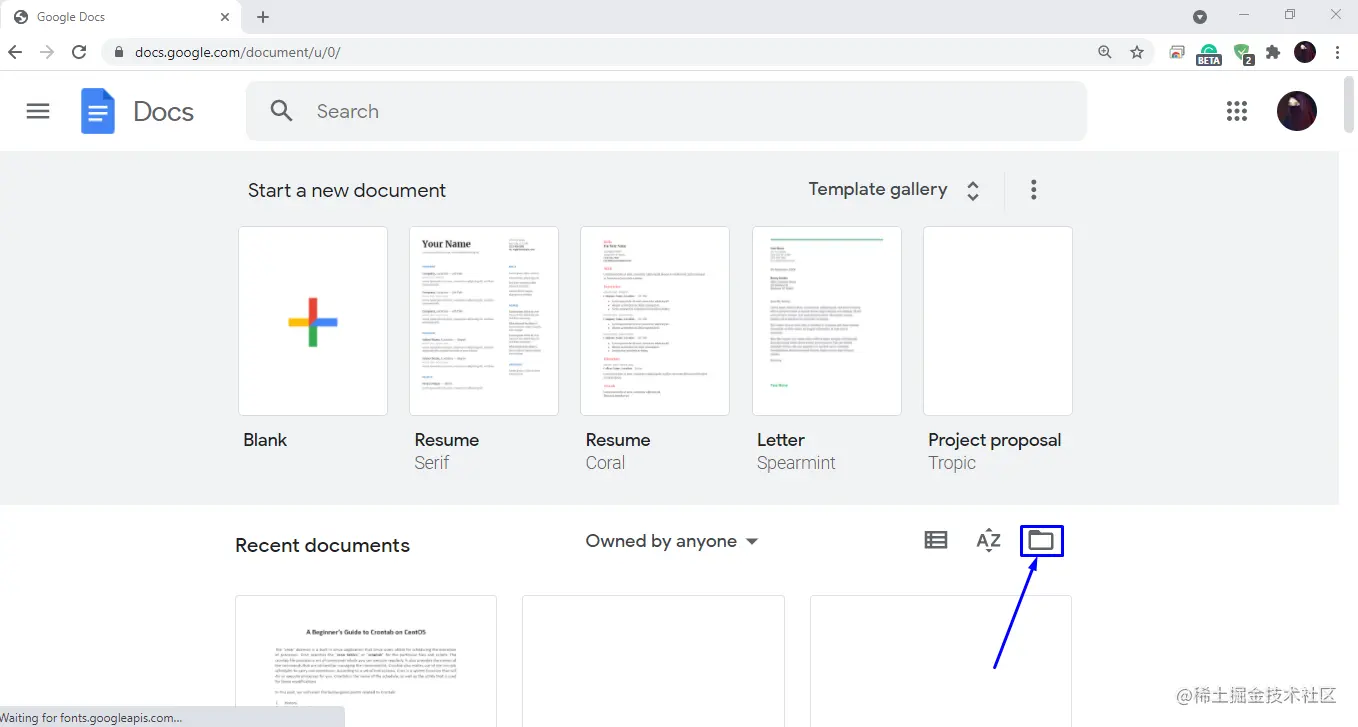Create a Blank document
The height and width of the screenshot is (727, 1358).
[313, 321]
